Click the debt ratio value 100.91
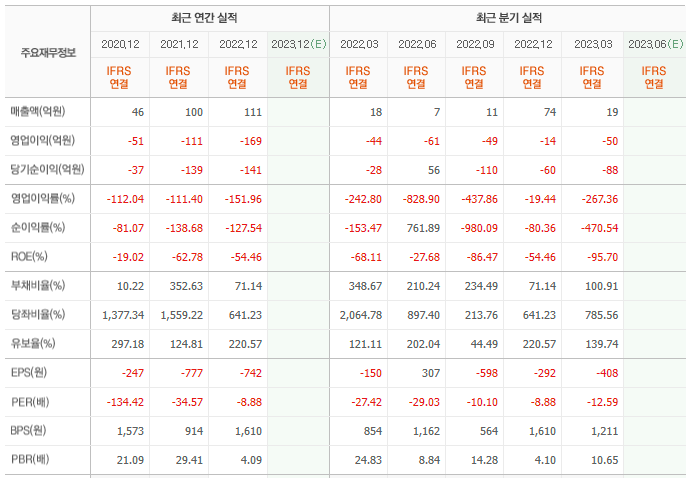 pos(601,286)
